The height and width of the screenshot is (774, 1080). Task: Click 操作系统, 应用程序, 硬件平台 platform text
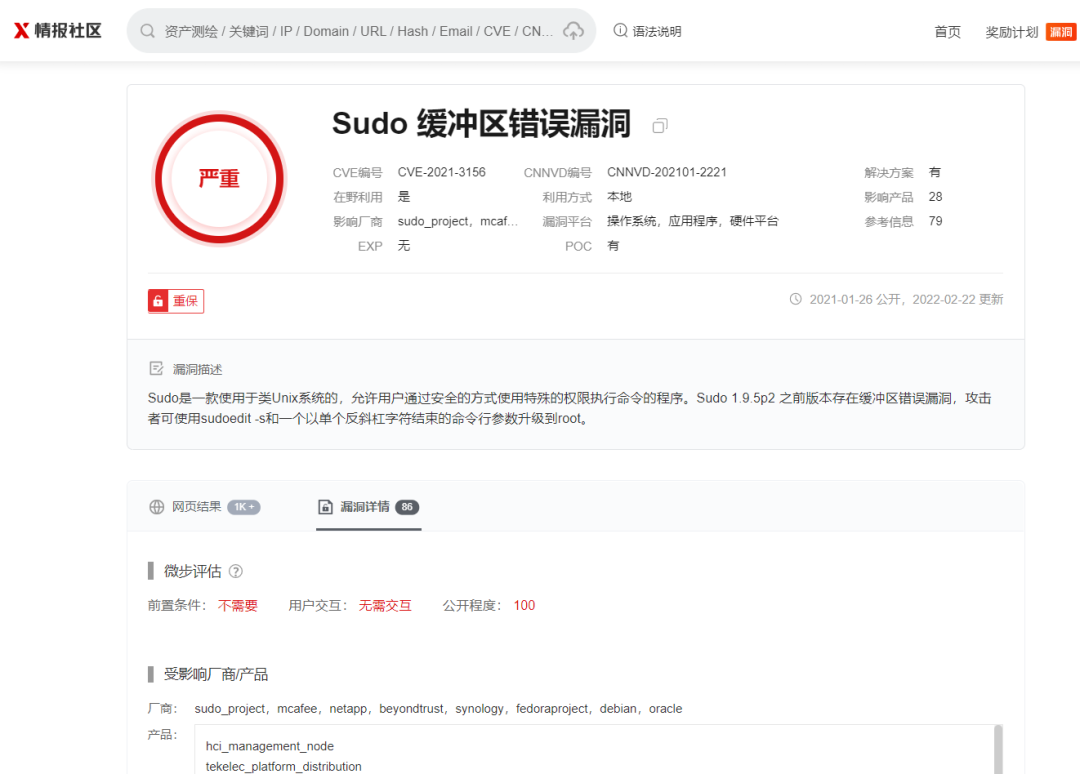(x=692, y=221)
